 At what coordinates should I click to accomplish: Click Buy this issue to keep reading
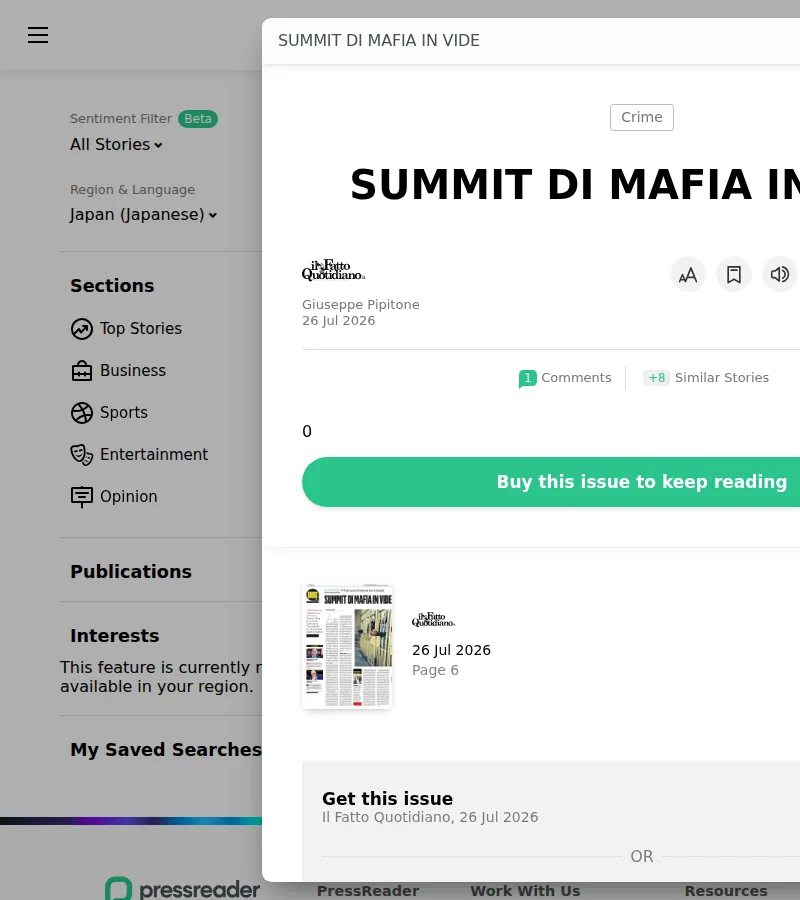(551, 482)
